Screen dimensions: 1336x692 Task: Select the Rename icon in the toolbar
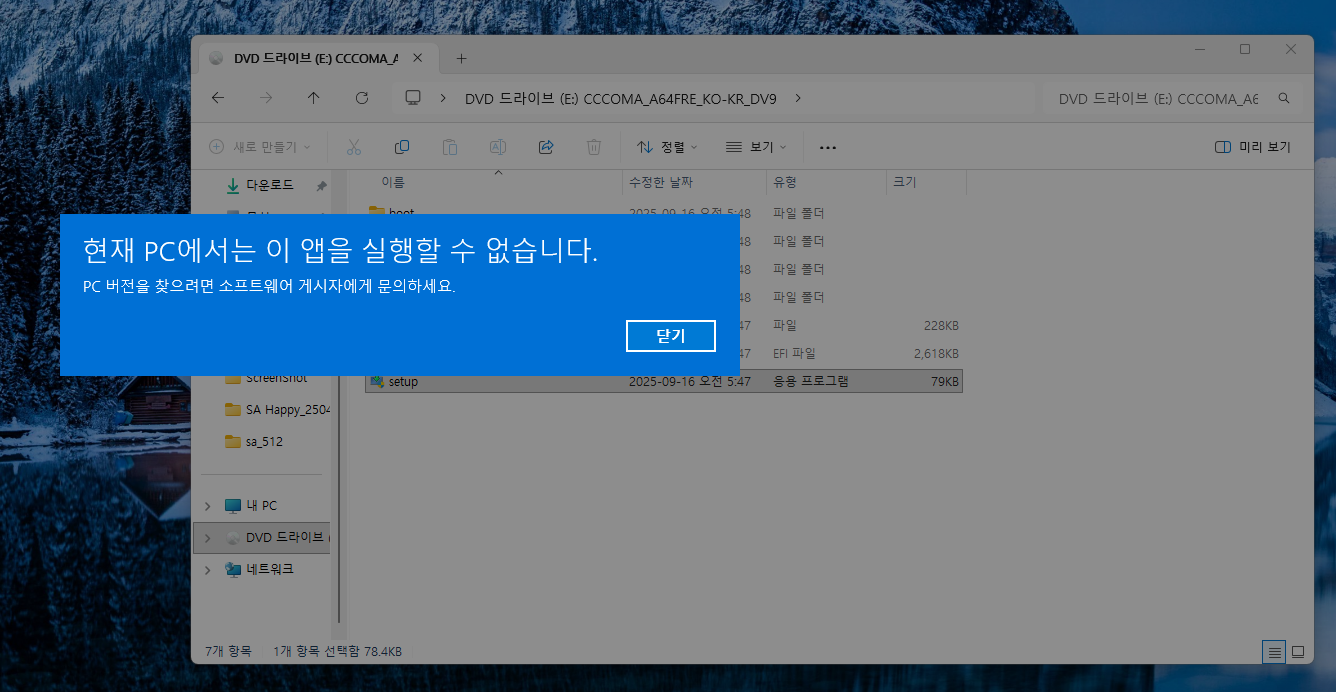coord(497,146)
